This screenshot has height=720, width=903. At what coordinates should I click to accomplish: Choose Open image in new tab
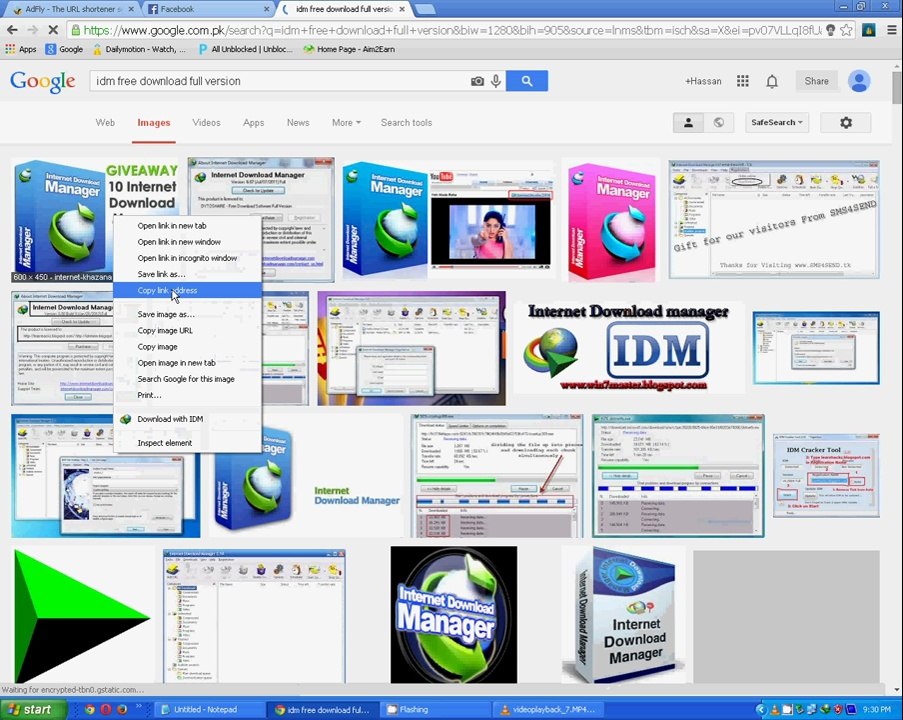(187, 363)
